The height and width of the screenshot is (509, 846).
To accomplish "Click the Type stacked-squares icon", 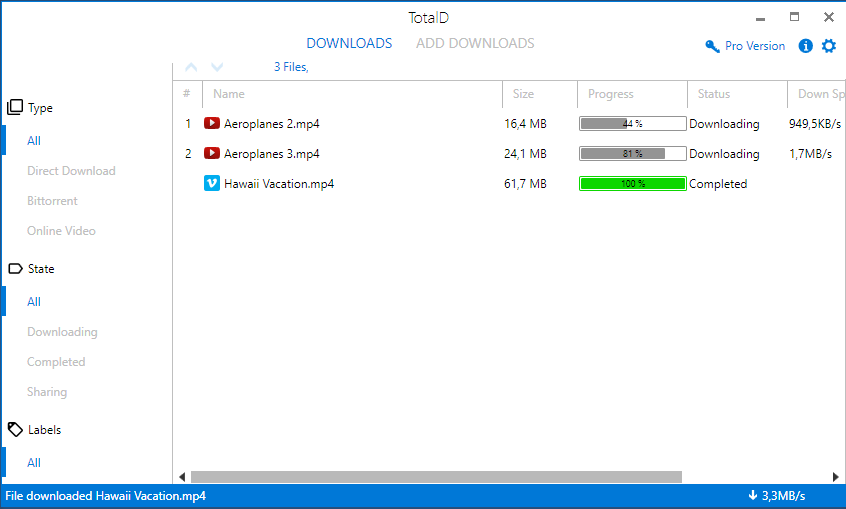I will 15,107.
